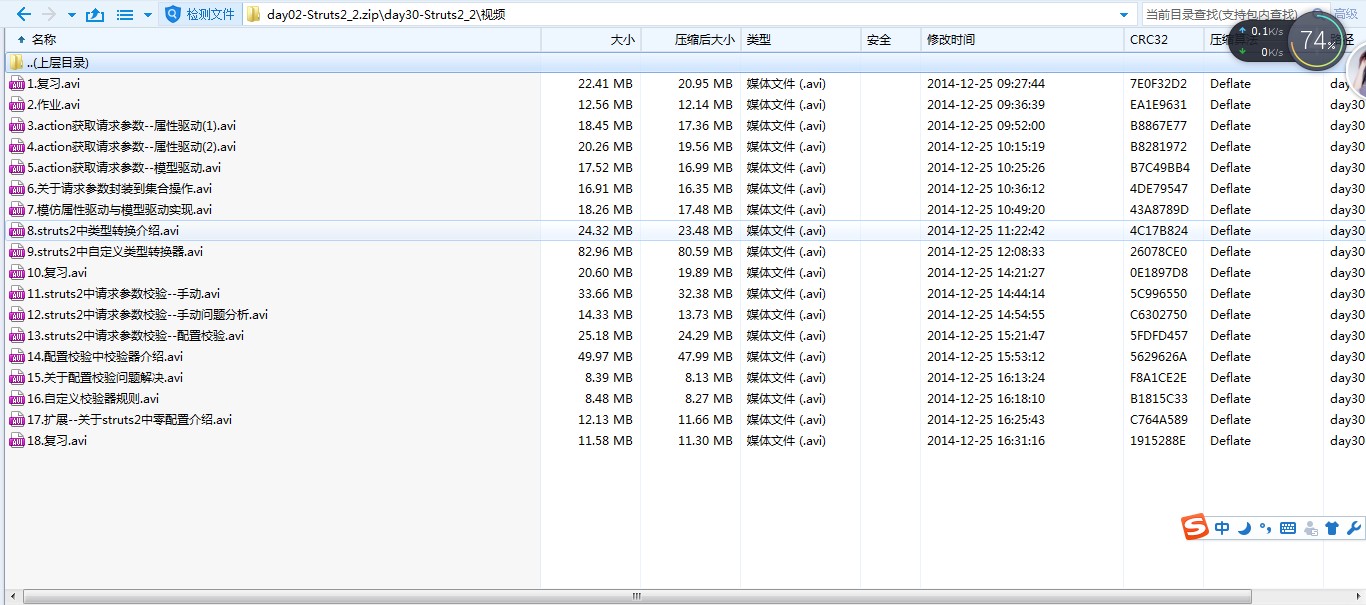Click file icon of 6.关于请求参数封装到集合操作.avi
The height and width of the screenshot is (605, 1366).
[17, 188]
